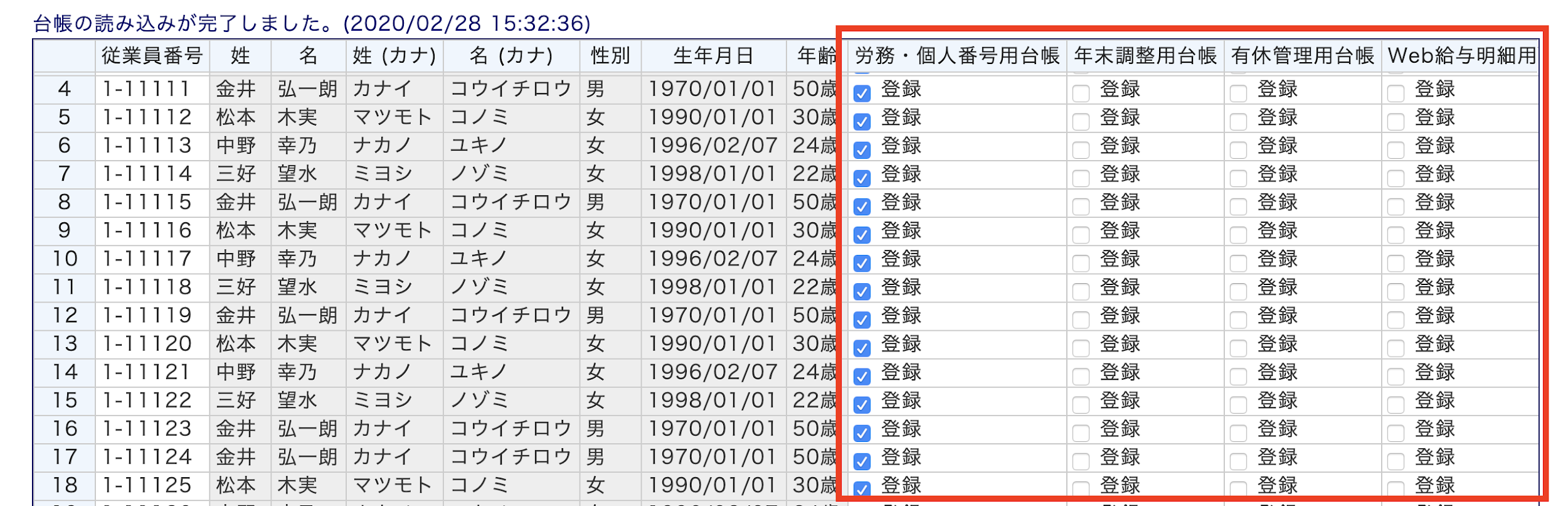Select Web給与明細用 checkbox for employee 1-11115
Screen dimensions: 1568x506
(x=1396, y=207)
